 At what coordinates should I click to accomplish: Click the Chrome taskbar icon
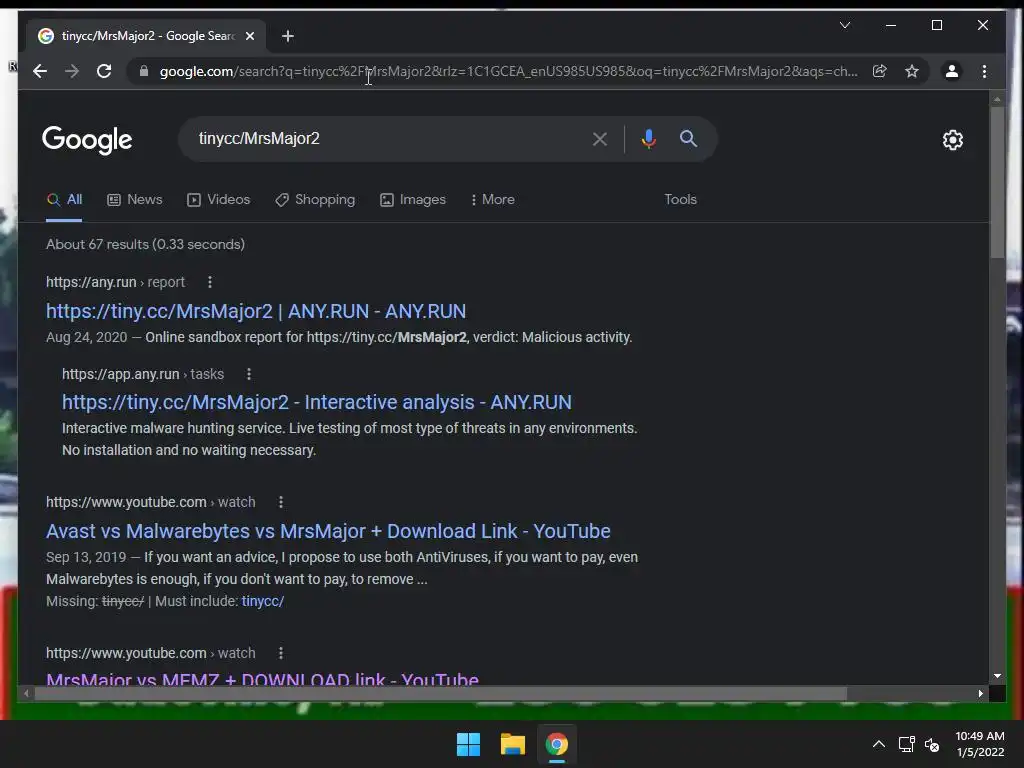556,744
